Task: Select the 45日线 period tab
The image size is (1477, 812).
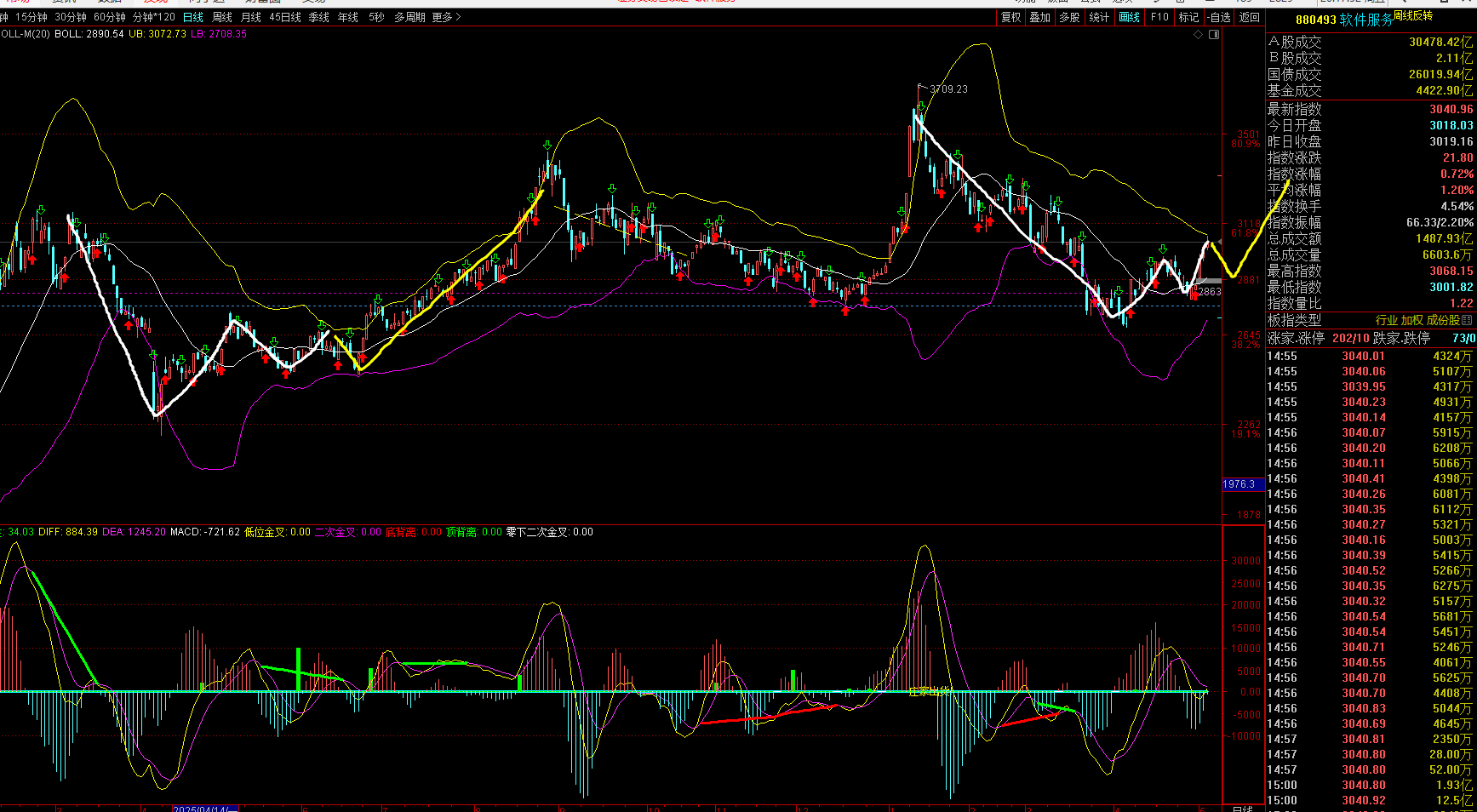Action: [x=285, y=17]
